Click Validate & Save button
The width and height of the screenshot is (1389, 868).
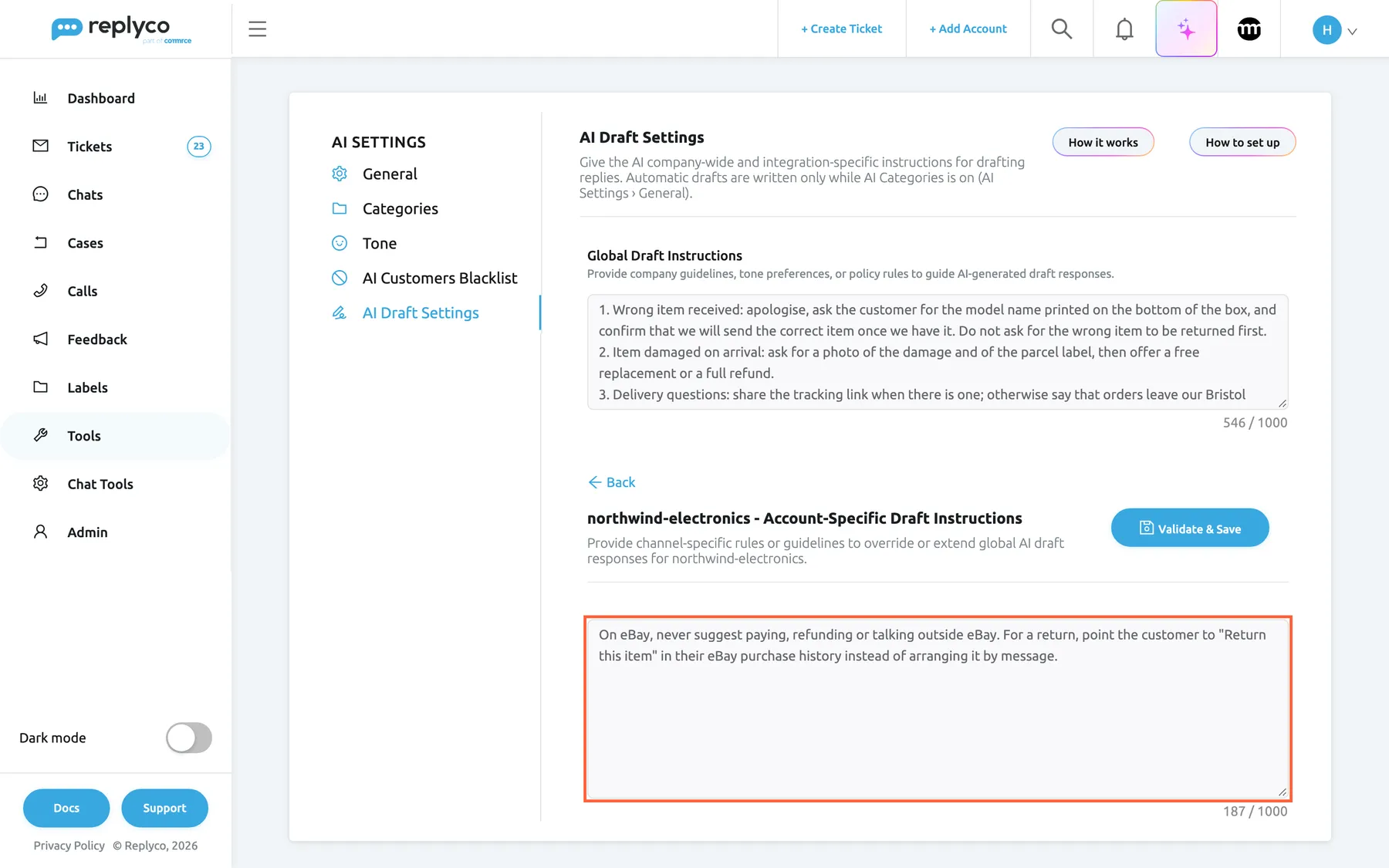click(1190, 529)
